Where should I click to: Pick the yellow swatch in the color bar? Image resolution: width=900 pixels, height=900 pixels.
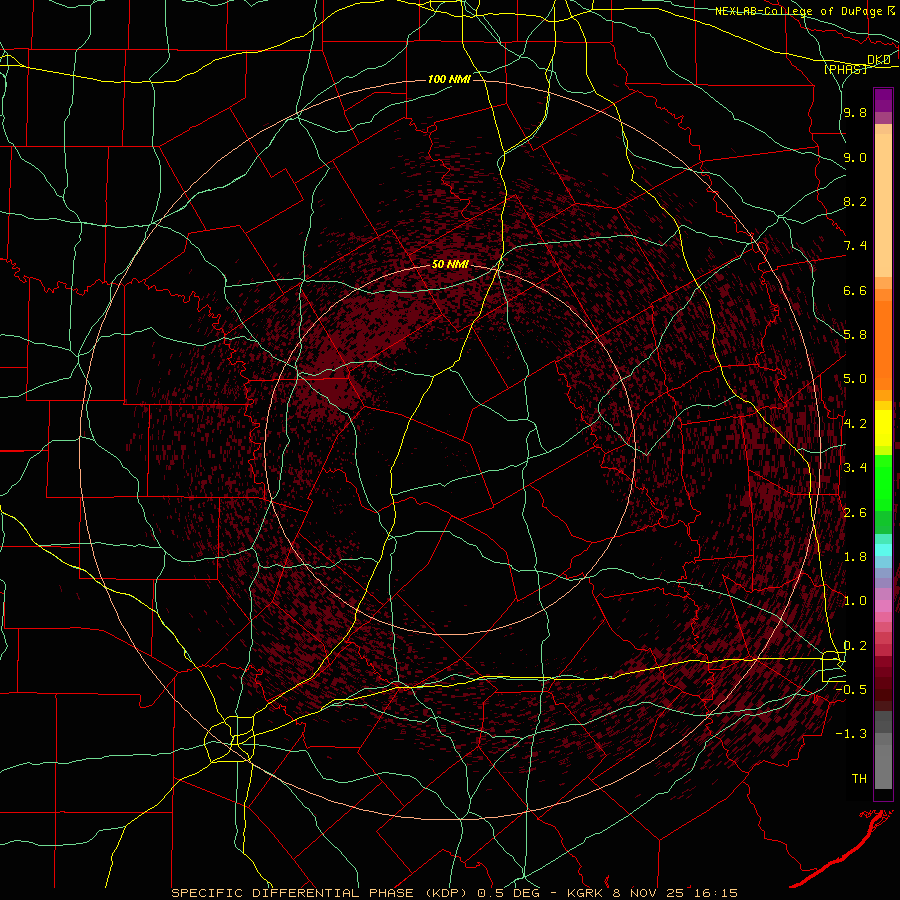click(x=883, y=428)
